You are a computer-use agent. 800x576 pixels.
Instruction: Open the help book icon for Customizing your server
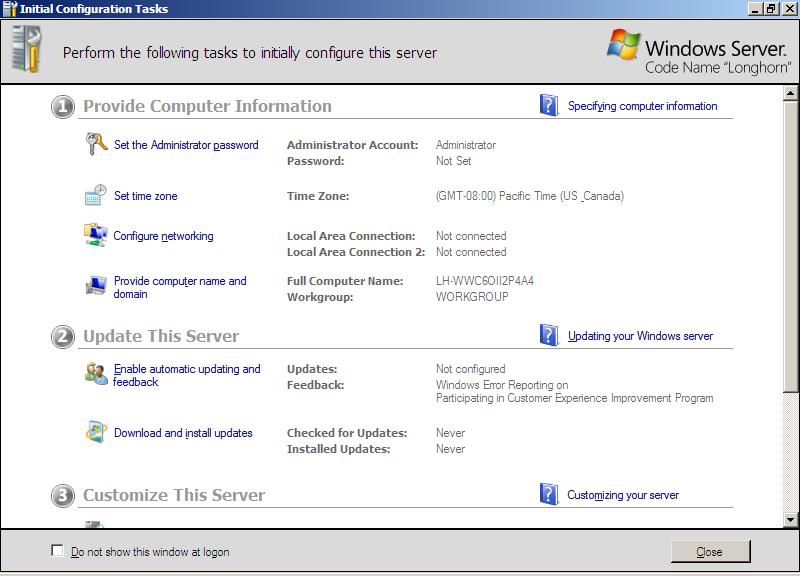tap(549, 494)
